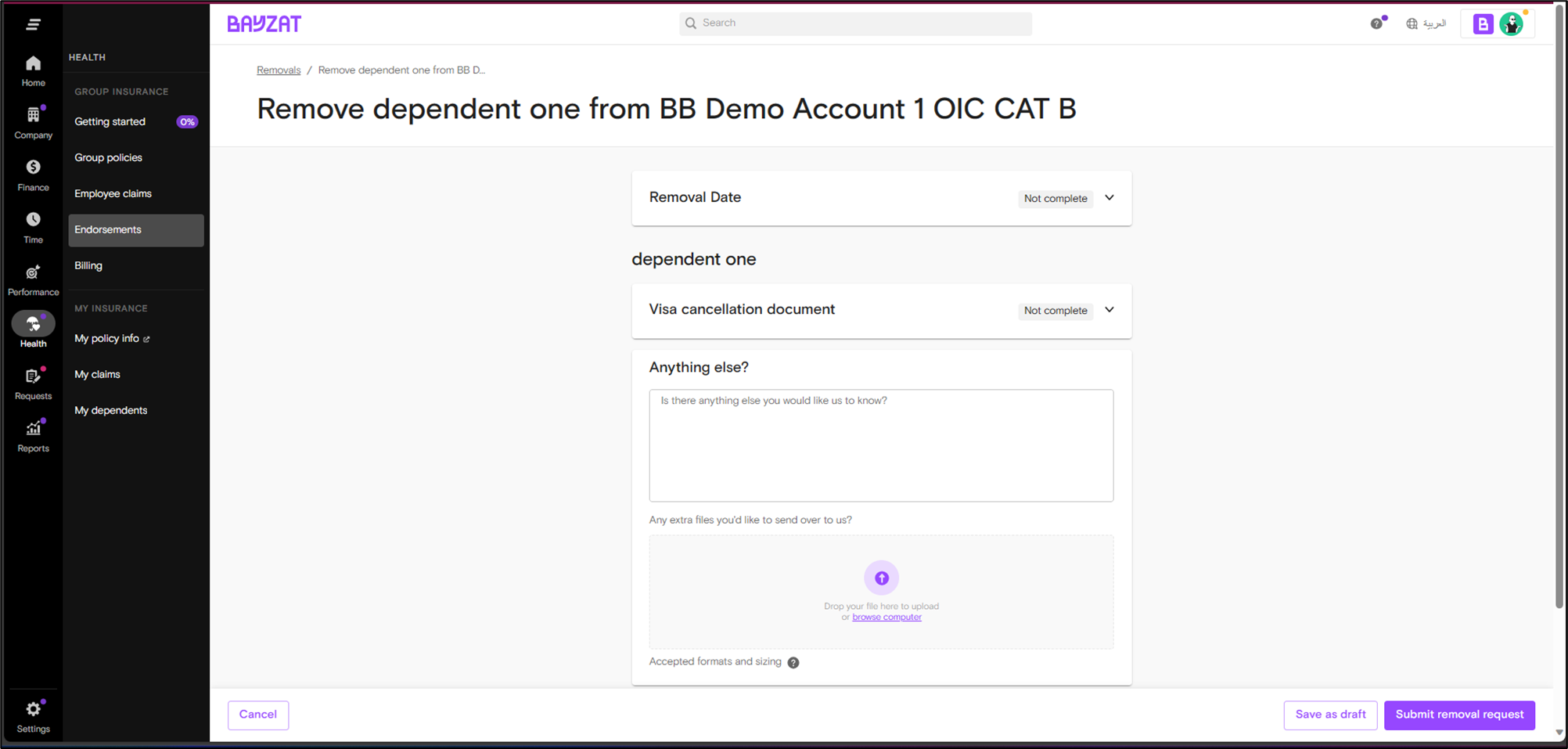This screenshot has width=1568, height=749.
Task: Expand Visa cancellation document section
Action: [1109, 310]
